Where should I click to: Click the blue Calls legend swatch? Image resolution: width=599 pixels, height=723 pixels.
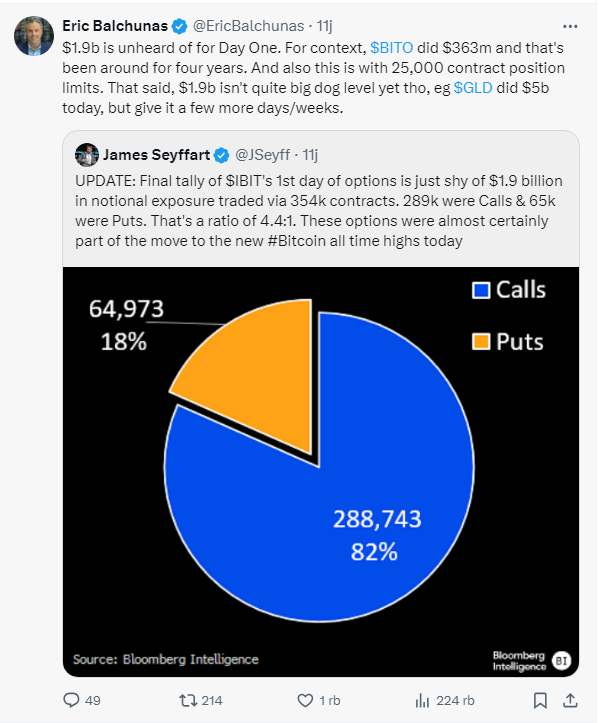pos(481,290)
